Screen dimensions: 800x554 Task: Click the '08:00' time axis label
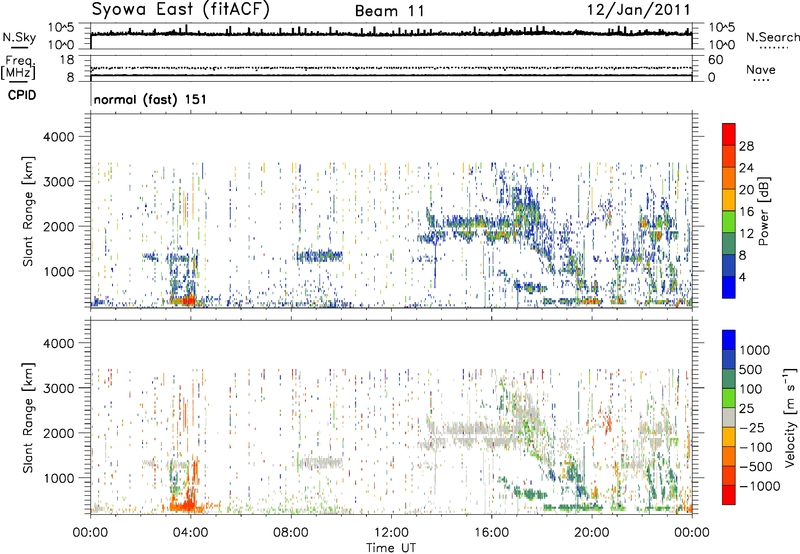point(291,533)
